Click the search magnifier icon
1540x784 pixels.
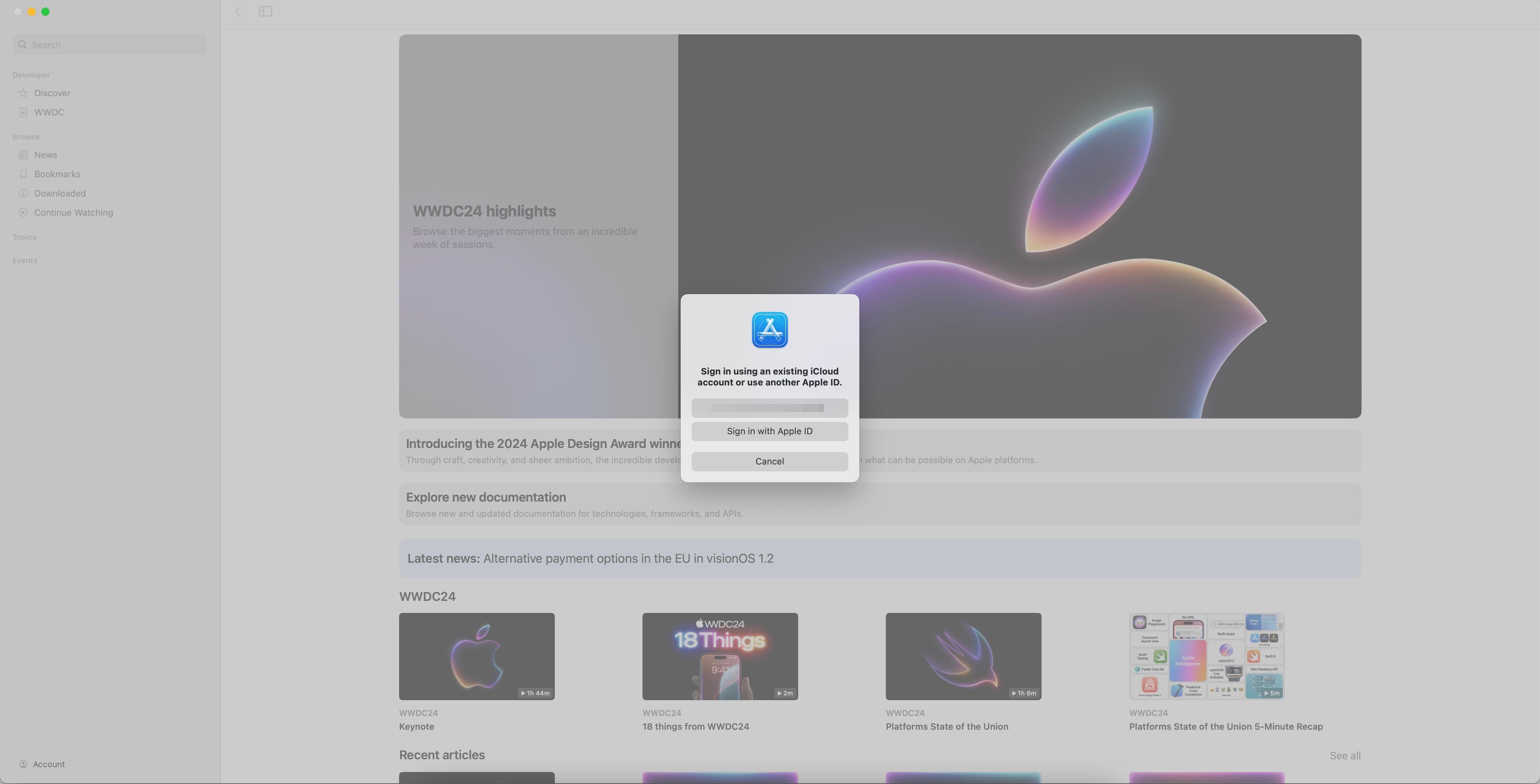click(x=23, y=45)
